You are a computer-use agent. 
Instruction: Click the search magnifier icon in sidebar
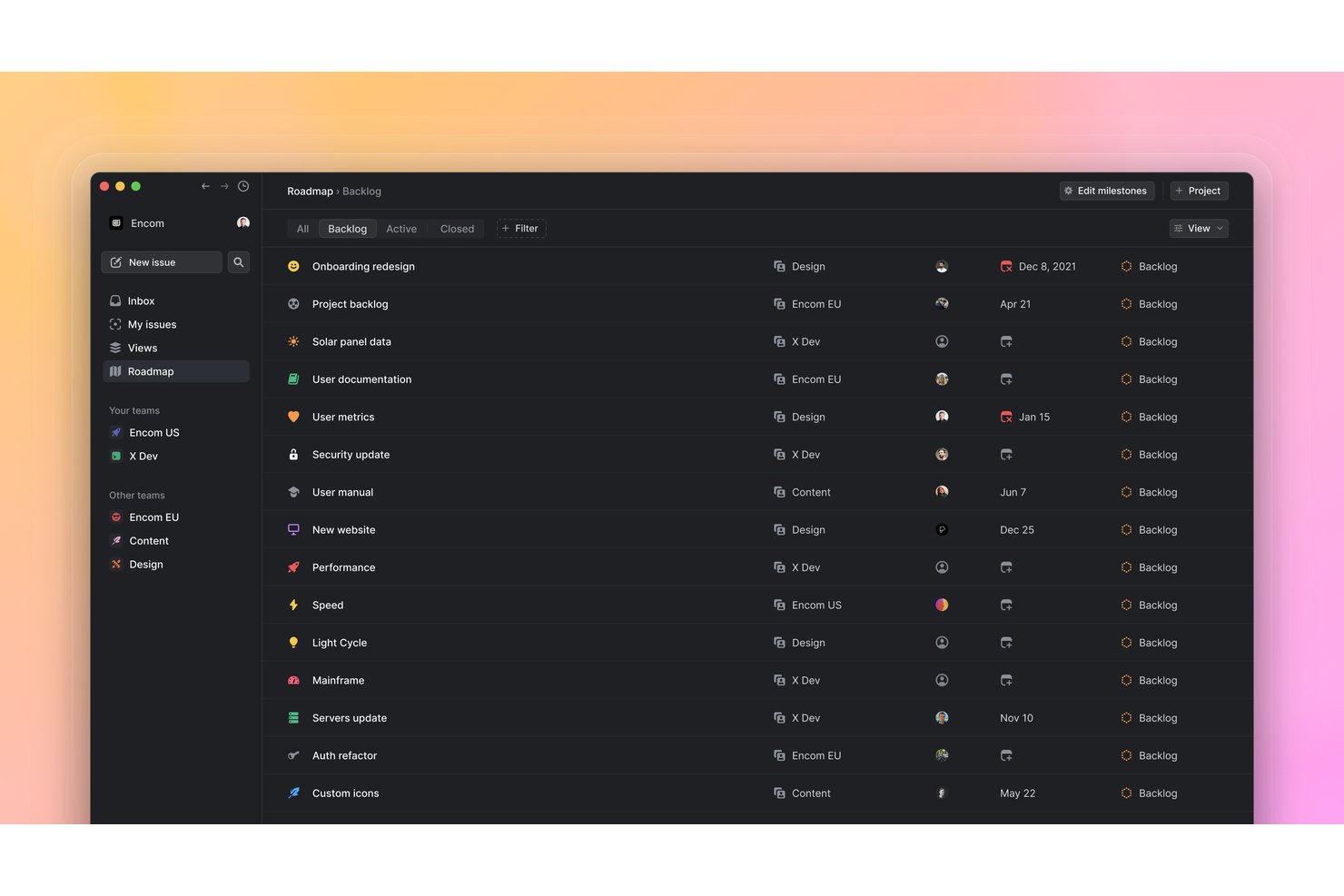(x=238, y=262)
